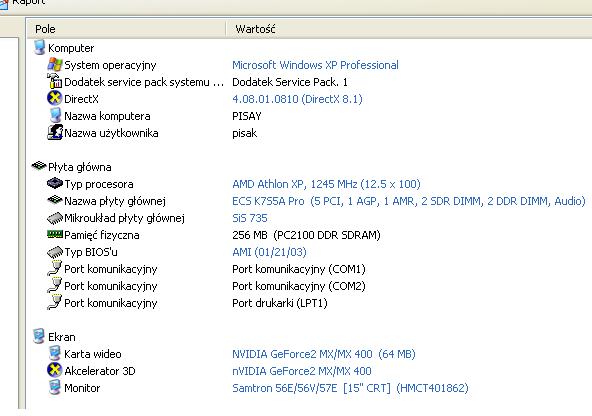Click the user name value pisak
This screenshot has width=592, height=416.
pyautogui.click(x=245, y=133)
